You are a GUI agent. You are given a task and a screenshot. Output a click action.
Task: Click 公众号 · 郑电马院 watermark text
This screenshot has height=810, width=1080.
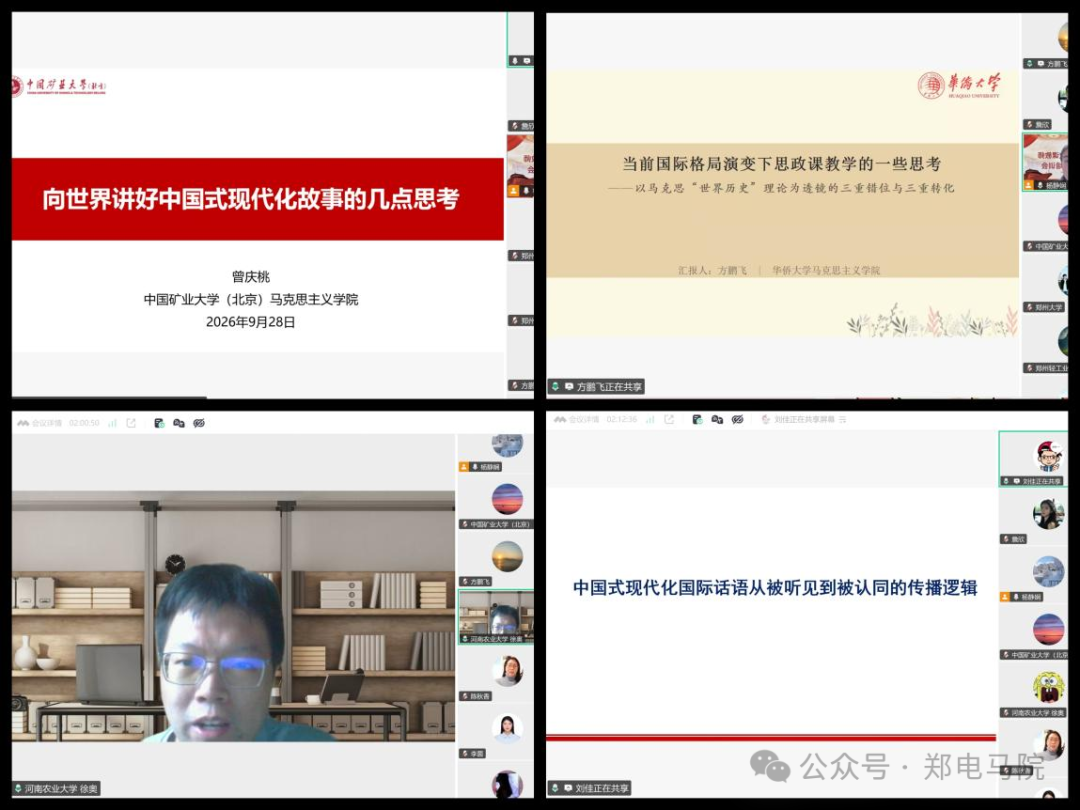(922, 766)
